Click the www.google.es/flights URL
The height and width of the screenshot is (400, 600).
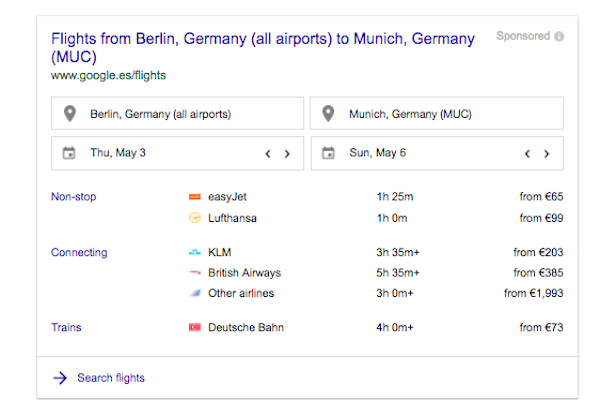108,75
